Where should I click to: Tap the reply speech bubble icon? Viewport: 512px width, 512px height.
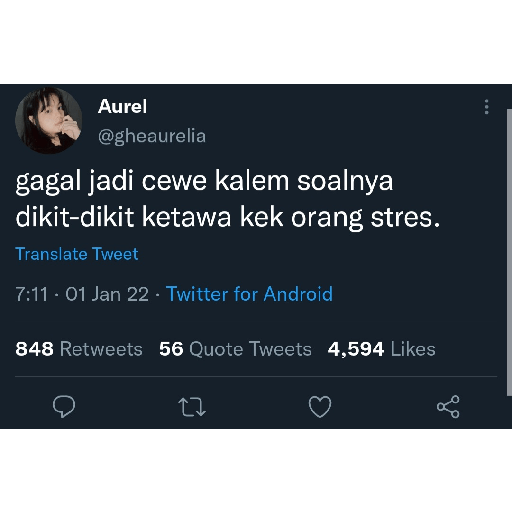click(64, 406)
